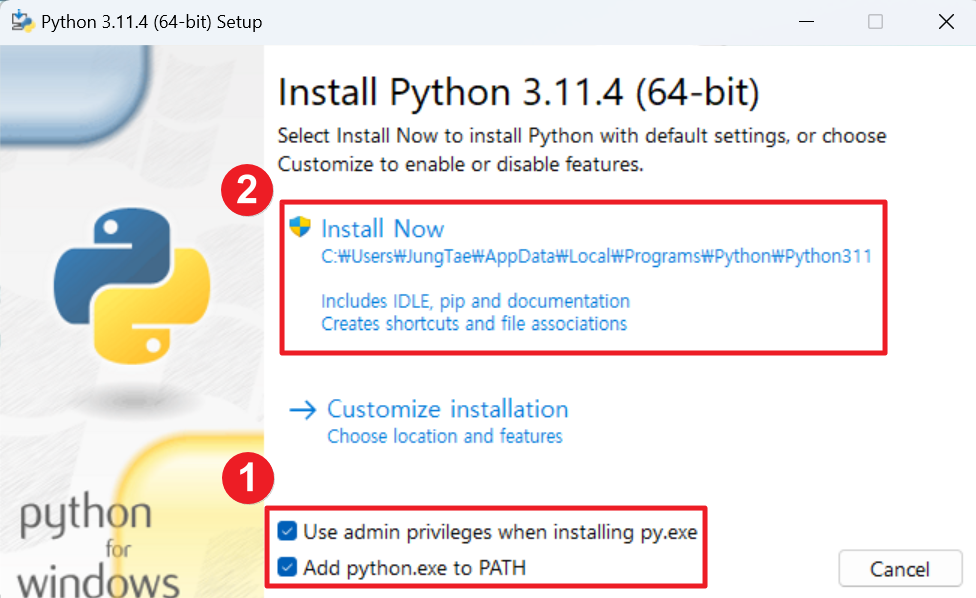Click the "Choose location and features" text
Screen dimensions: 976x598
445,436
